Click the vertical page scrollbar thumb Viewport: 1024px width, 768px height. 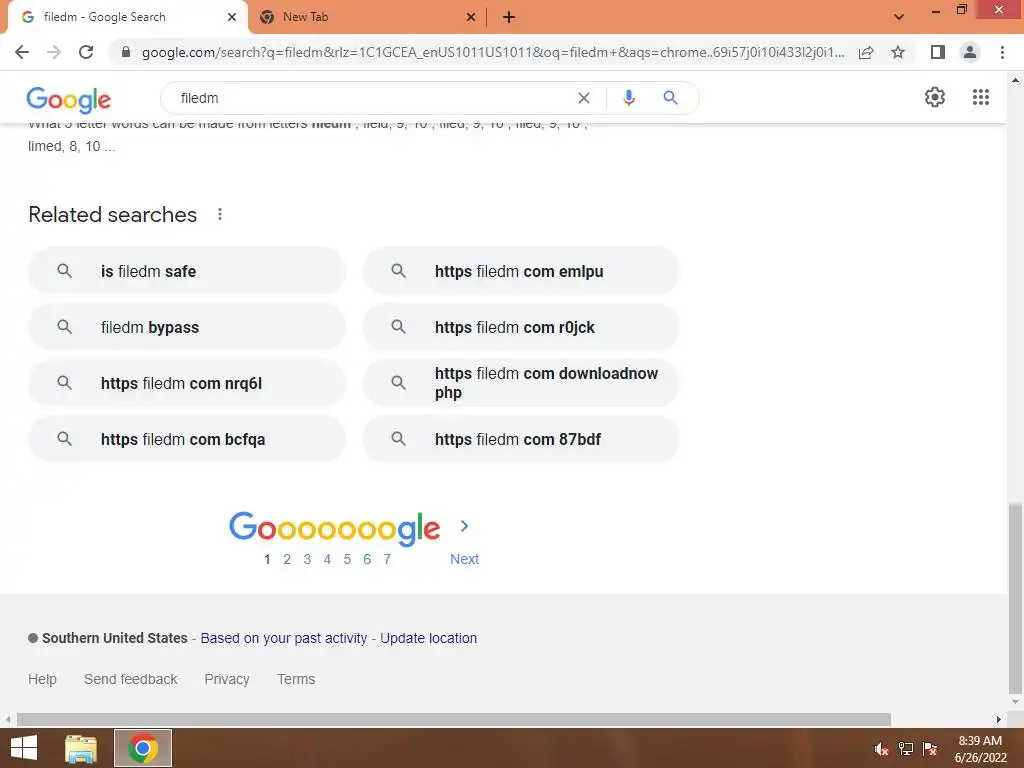pos(1015,598)
